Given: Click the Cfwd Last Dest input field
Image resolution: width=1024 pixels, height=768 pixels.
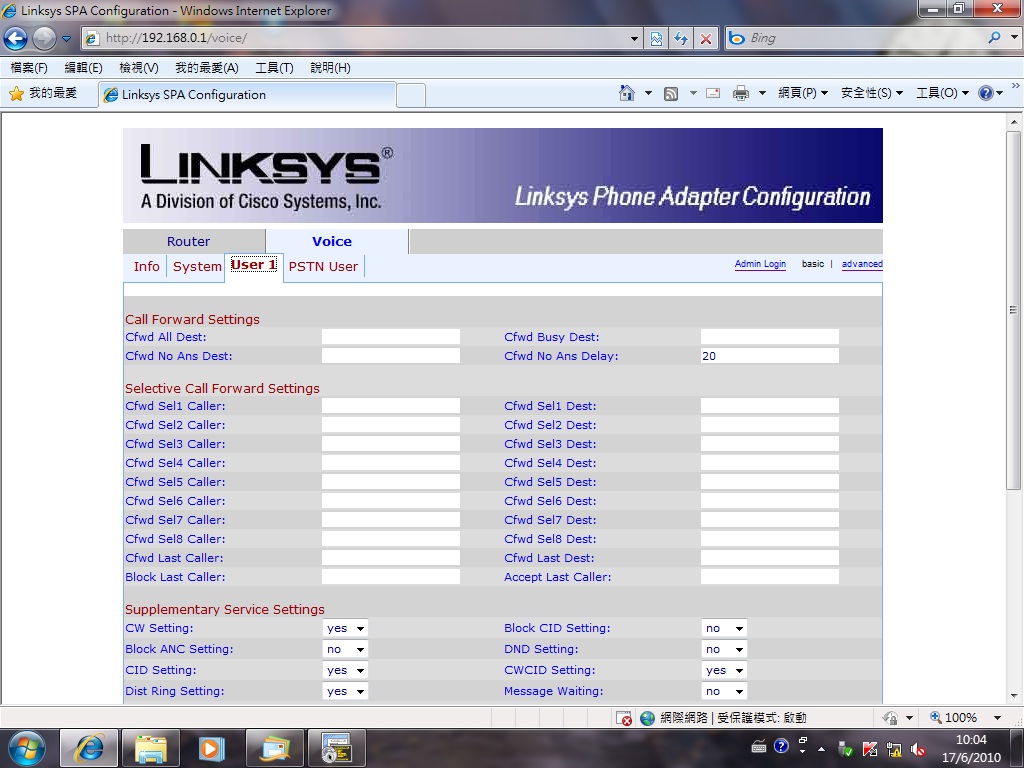Looking at the screenshot, I should point(769,558).
